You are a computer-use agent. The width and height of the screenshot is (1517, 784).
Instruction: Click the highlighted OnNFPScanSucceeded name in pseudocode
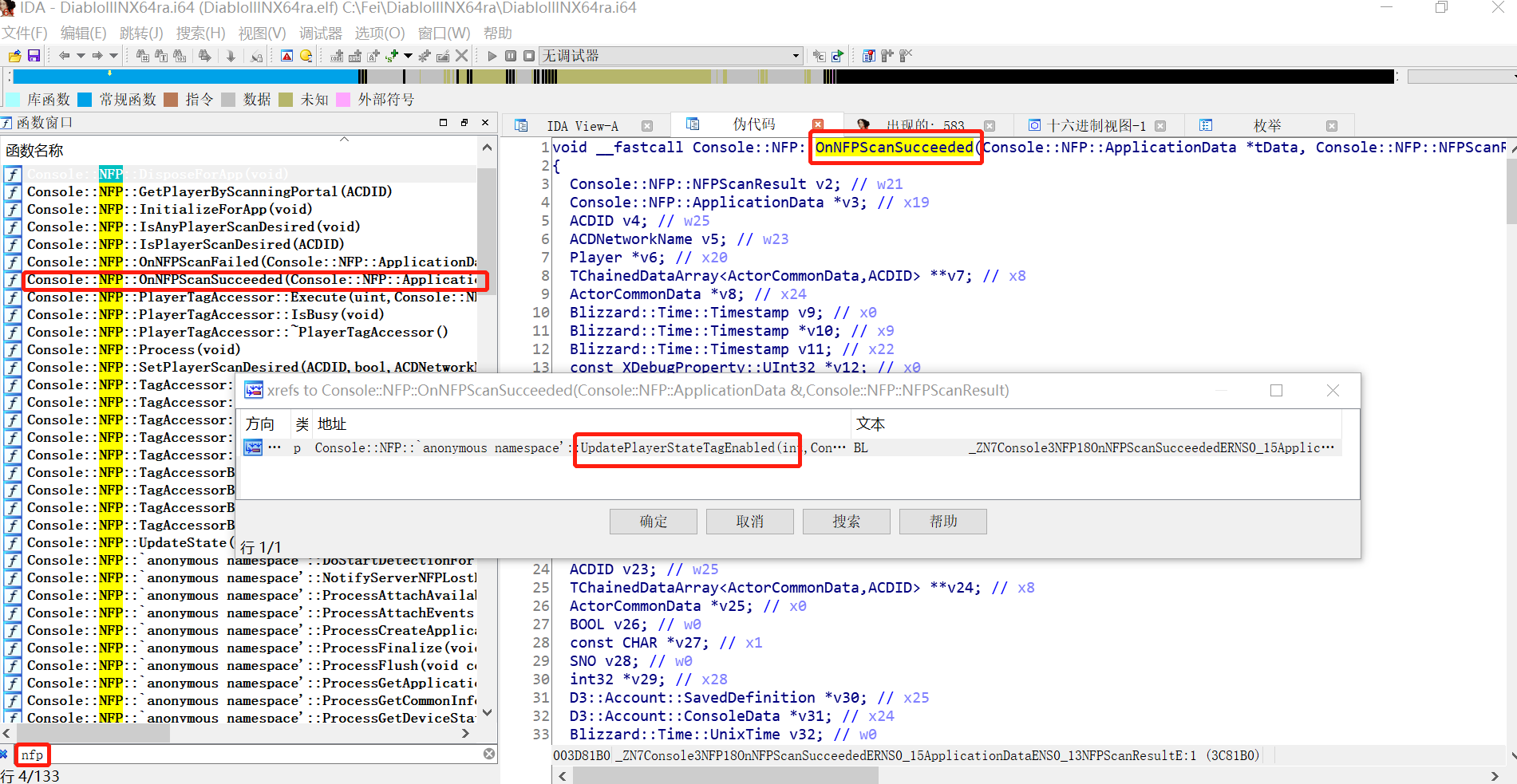point(894,148)
